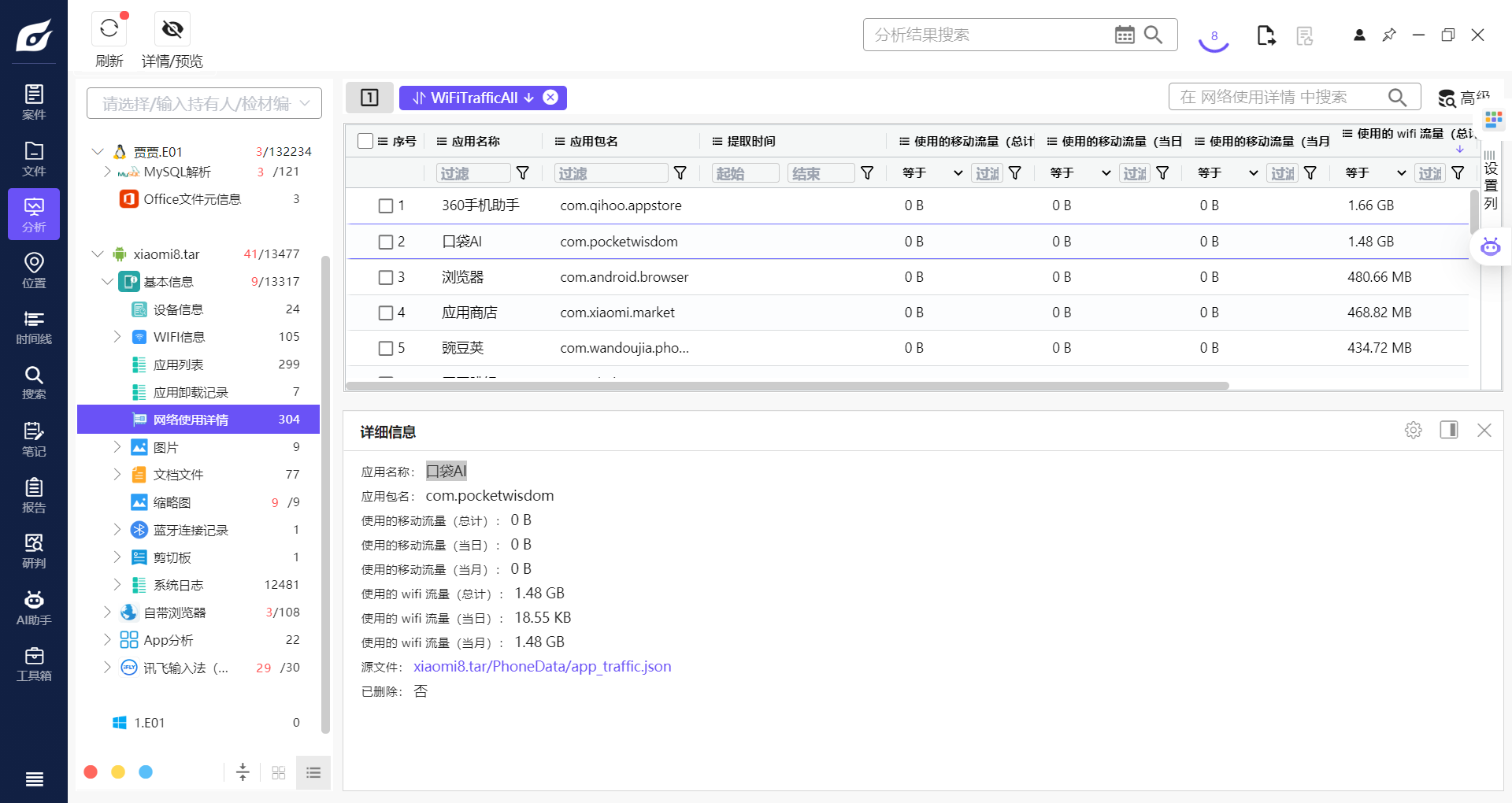Select 蓝牙连接记录 in the tree
The height and width of the screenshot is (803, 1512).
pyautogui.click(x=198, y=530)
